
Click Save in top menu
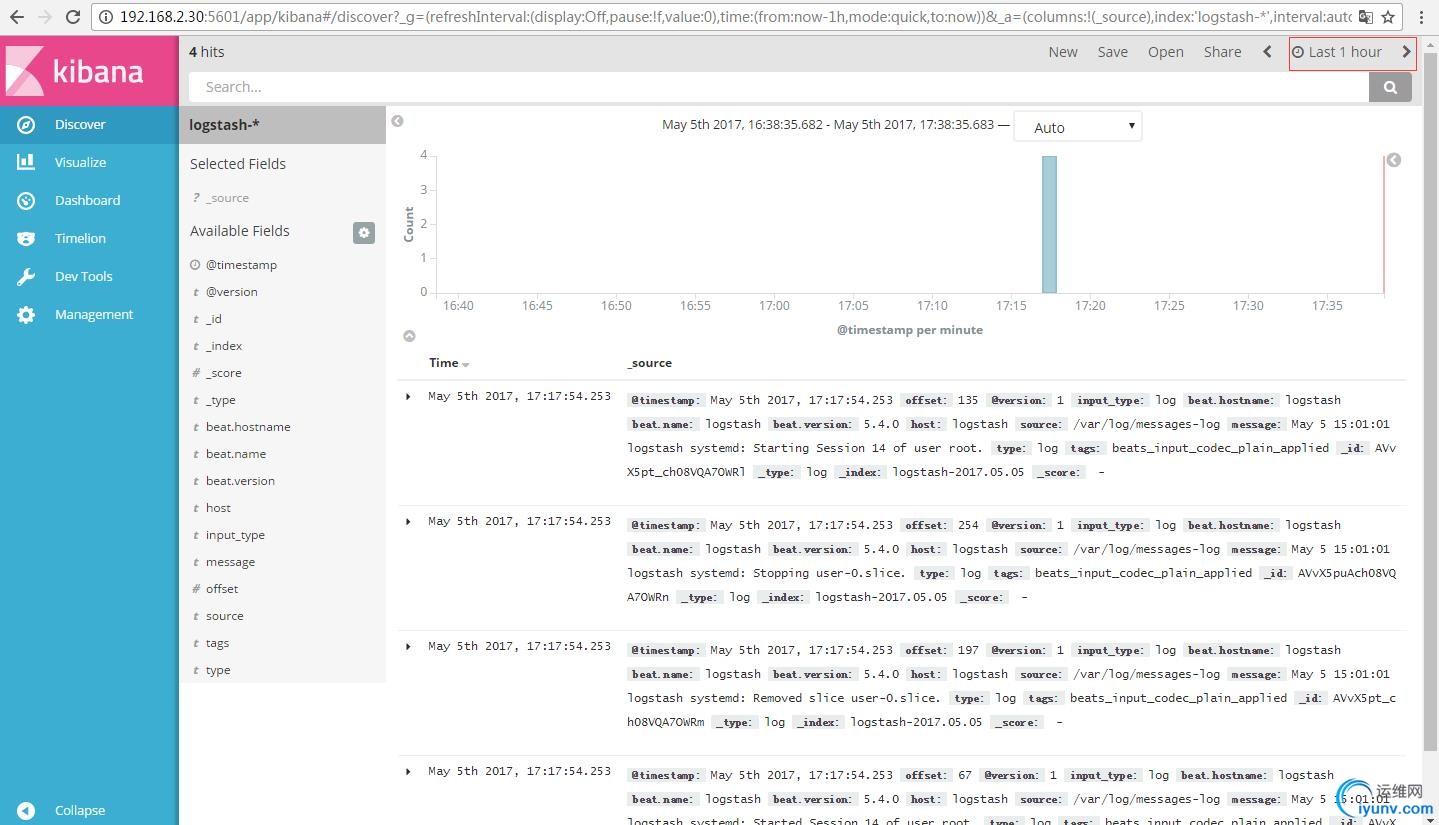[x=1112, y=52]
